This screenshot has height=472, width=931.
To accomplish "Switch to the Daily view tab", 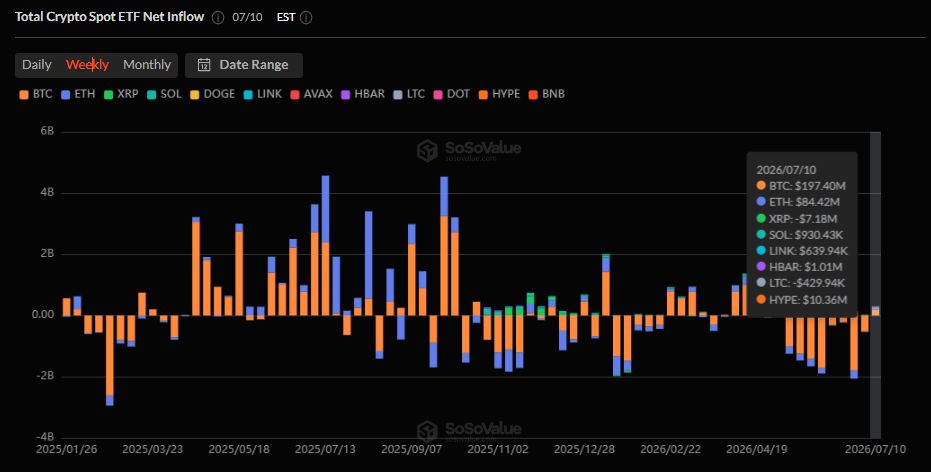I will click(x=37, y=65).
